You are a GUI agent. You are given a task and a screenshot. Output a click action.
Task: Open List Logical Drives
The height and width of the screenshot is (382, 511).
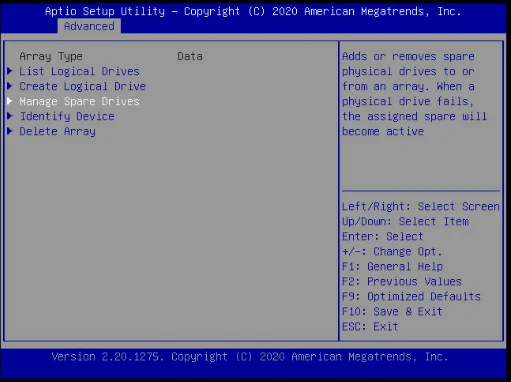[x=79, y=71]
